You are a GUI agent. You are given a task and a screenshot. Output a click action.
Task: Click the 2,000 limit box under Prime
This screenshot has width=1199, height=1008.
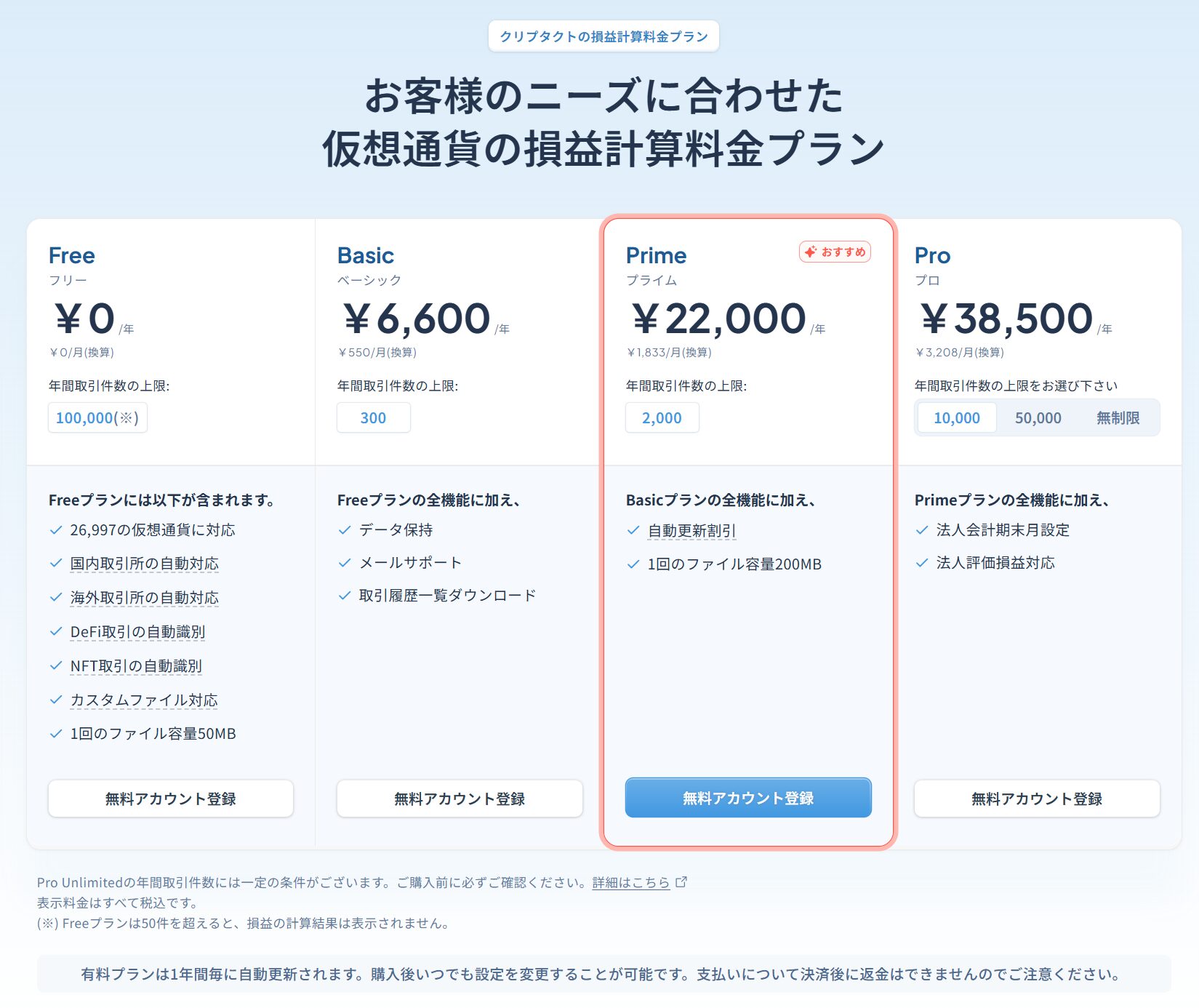tap(662, 417)
